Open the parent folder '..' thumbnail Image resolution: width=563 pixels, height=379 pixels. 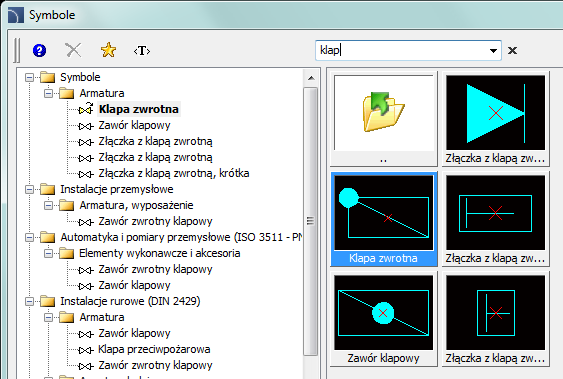tap(383, 119)
